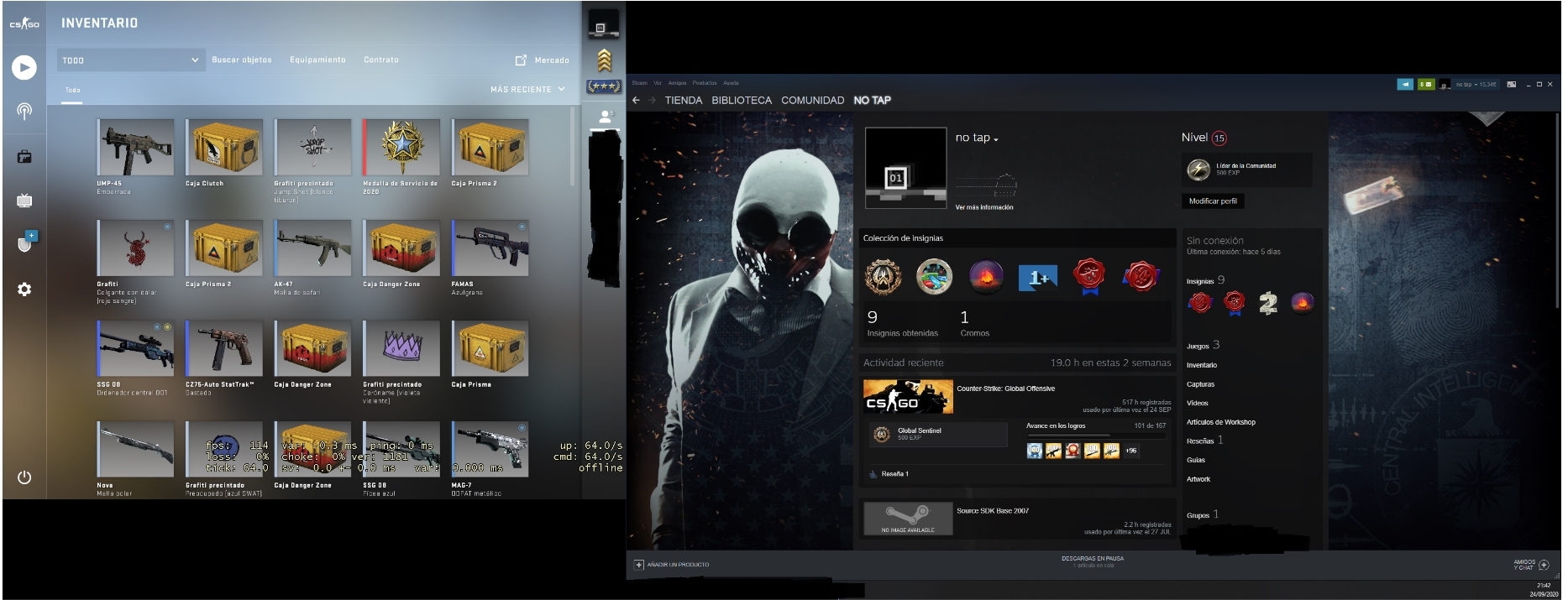
Task: Select the Contrato tab in inventory
Action: click(381, 60)
